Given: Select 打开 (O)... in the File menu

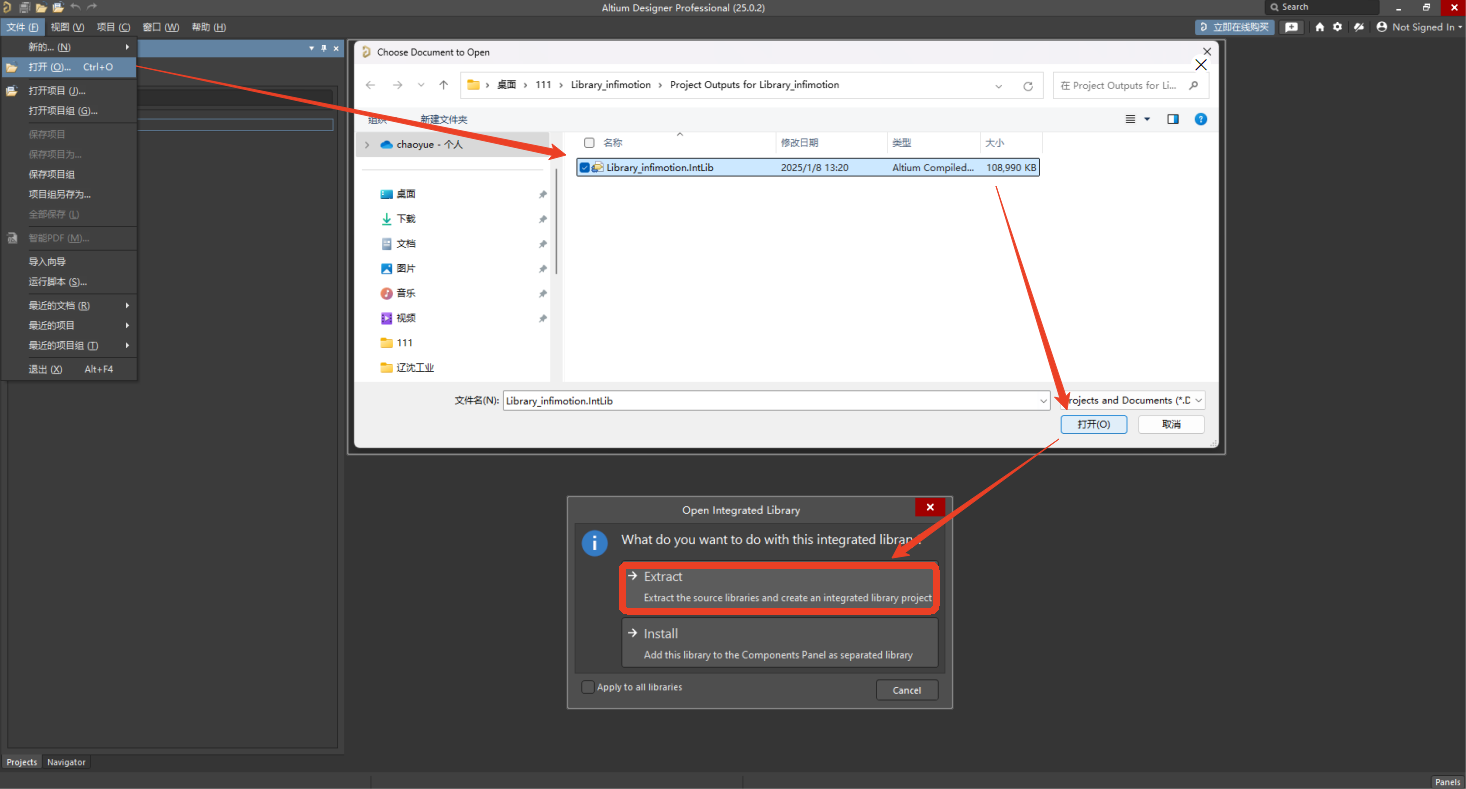Looking at the screenshot, I should coord(69,67).
